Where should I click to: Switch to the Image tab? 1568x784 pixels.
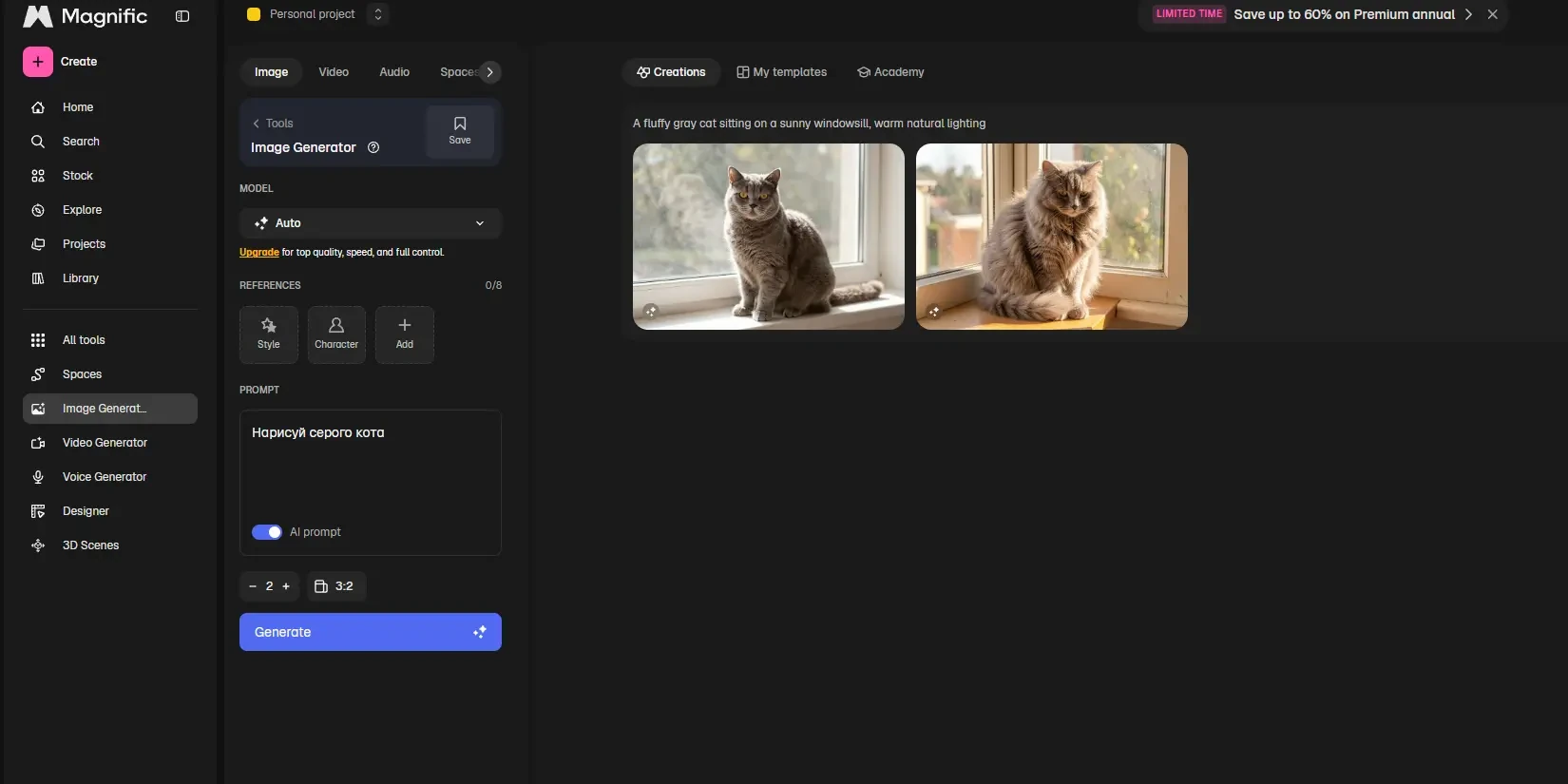271,72
